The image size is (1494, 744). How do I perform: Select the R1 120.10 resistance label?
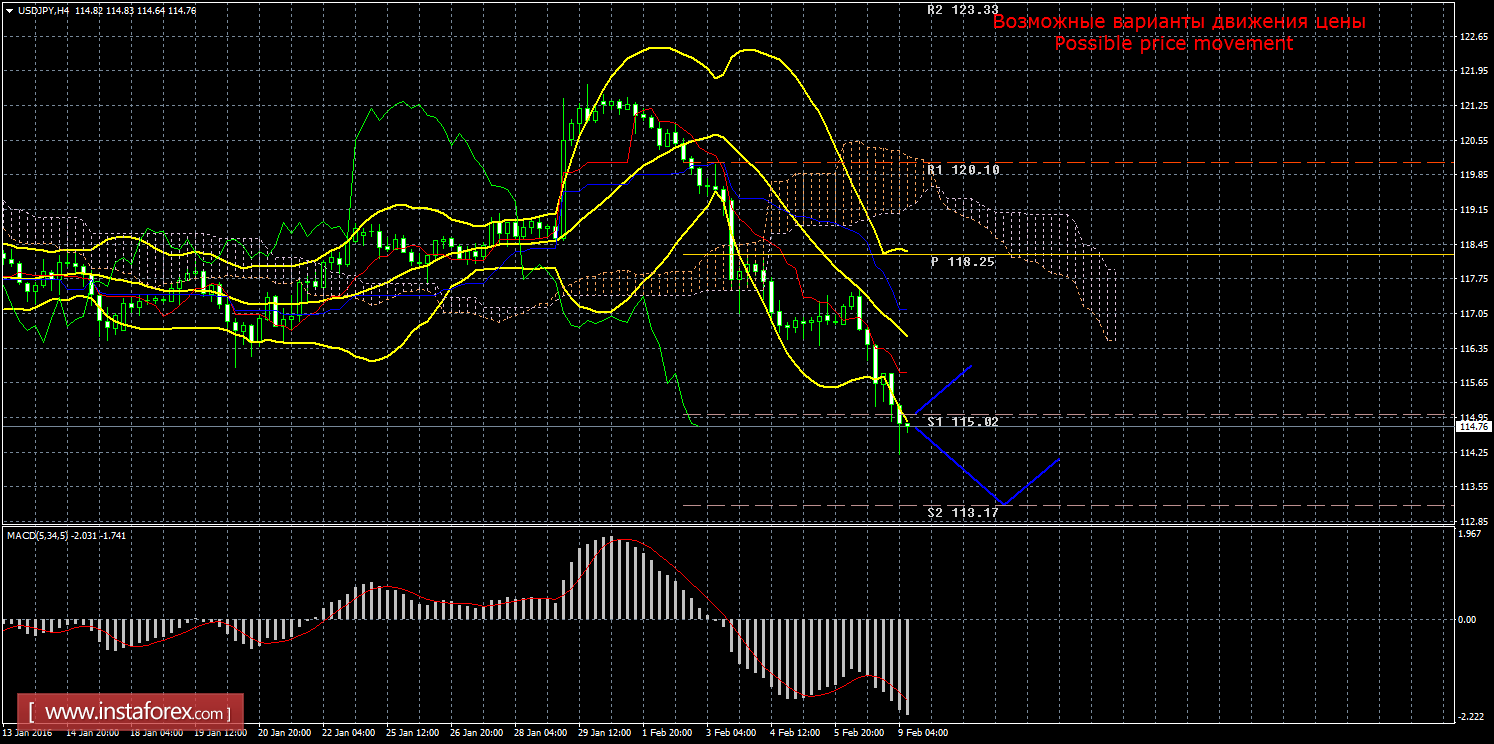point(963,171)
